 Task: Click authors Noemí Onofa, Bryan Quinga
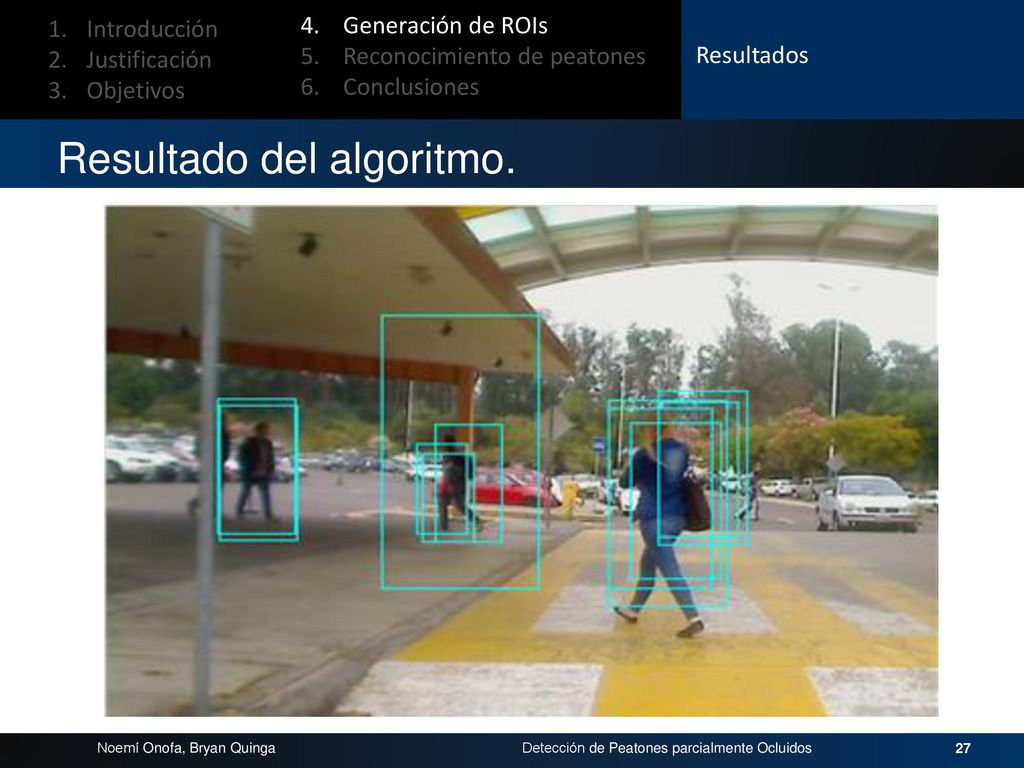186,748
